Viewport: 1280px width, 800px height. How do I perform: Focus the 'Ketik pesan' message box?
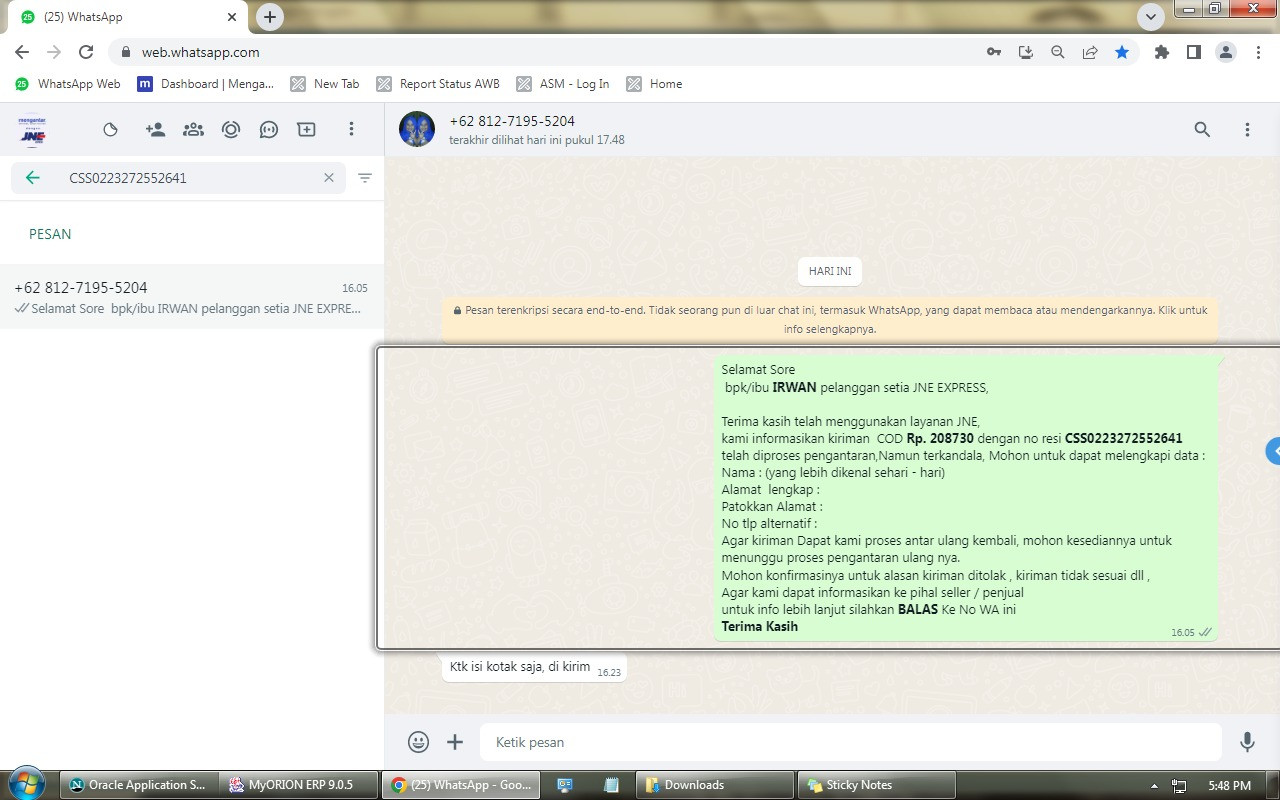(x=851, y=742)
